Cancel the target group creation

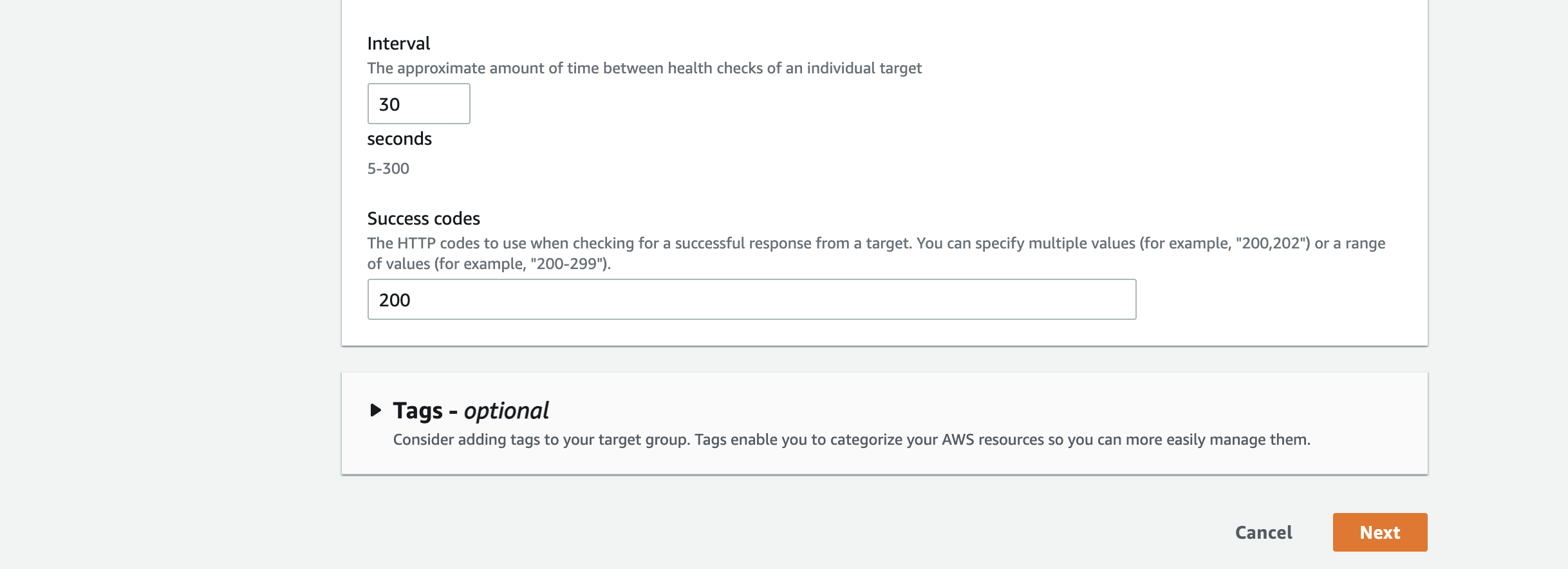[x=1263, y=532]
